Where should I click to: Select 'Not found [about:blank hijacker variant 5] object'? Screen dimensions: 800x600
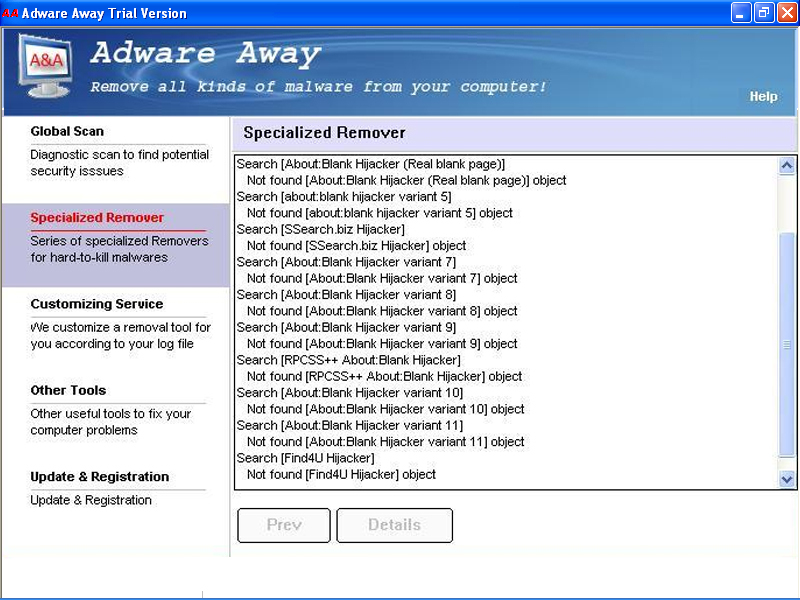coord(380,213)
